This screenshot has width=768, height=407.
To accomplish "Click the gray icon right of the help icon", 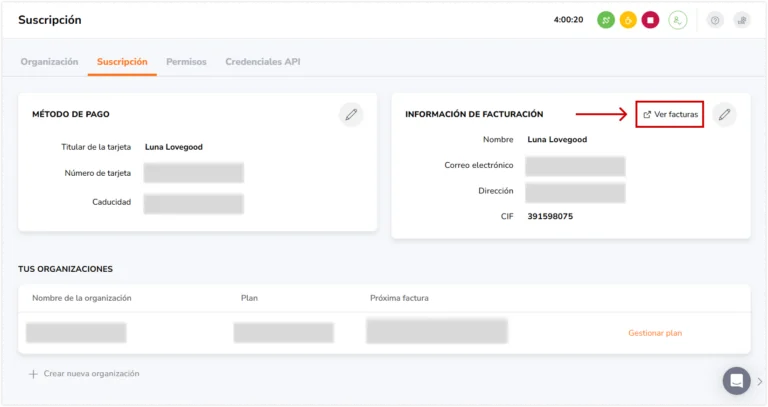I will tap(742, 20).
